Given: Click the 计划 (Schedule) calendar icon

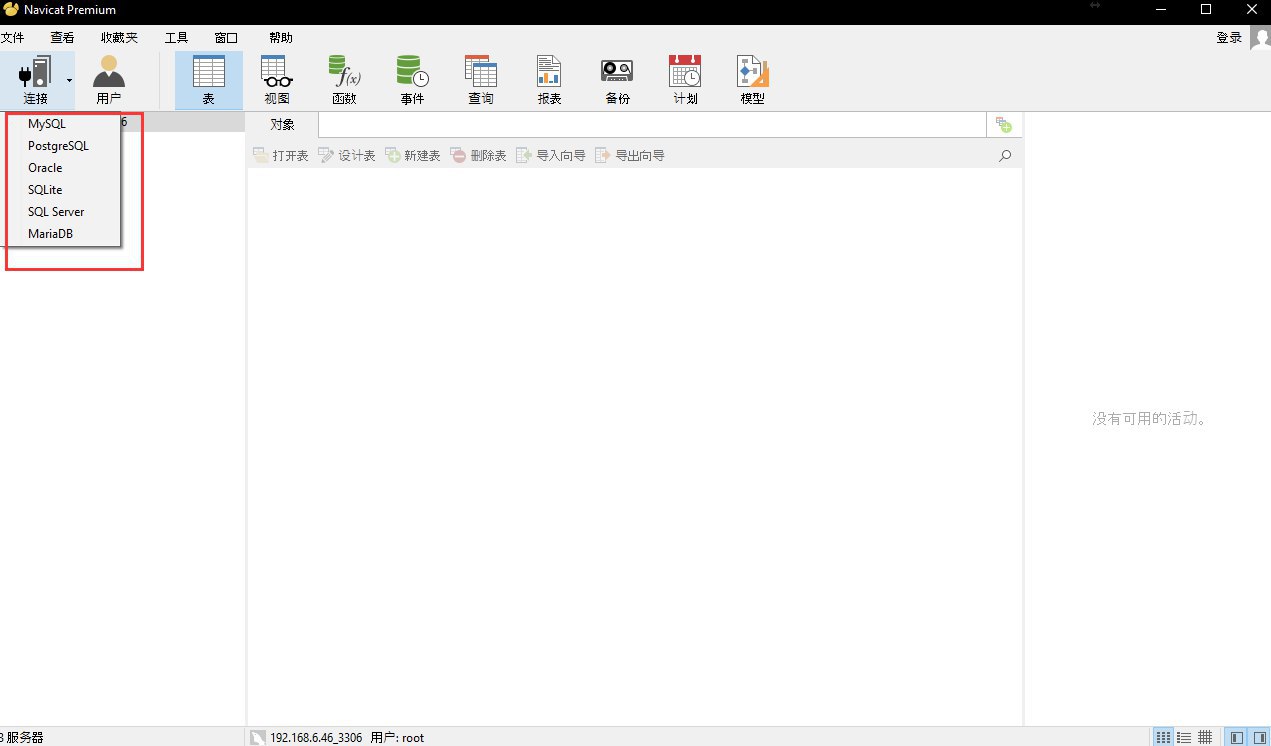Looking at the screenshot, I should 685,80.
